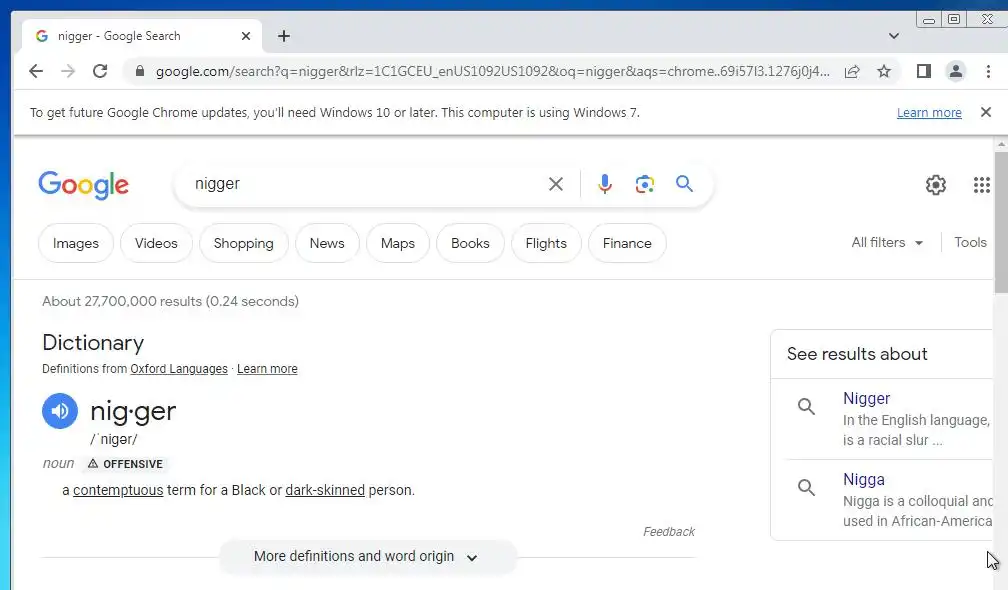Image resolution: width=1008 pixels, height=590 pixels.
Task: Open the Oxford Languages link
Action: (x=179, y=369)
